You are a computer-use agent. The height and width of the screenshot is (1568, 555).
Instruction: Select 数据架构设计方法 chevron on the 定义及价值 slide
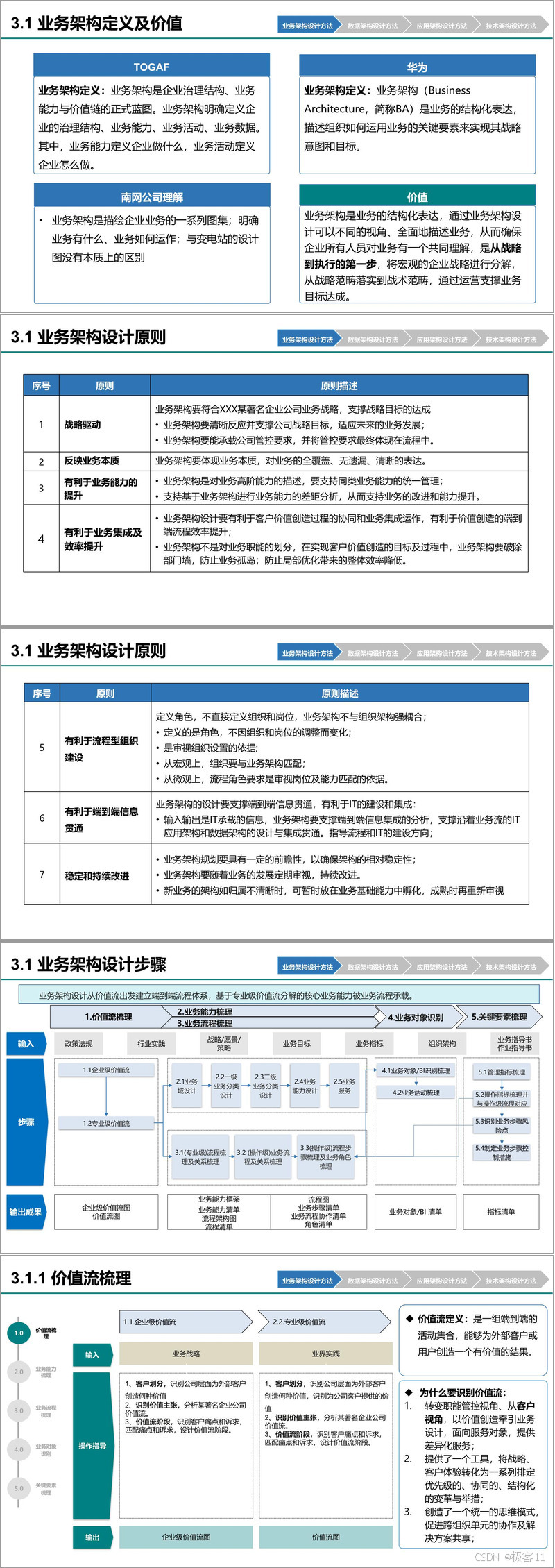point(373,26)
